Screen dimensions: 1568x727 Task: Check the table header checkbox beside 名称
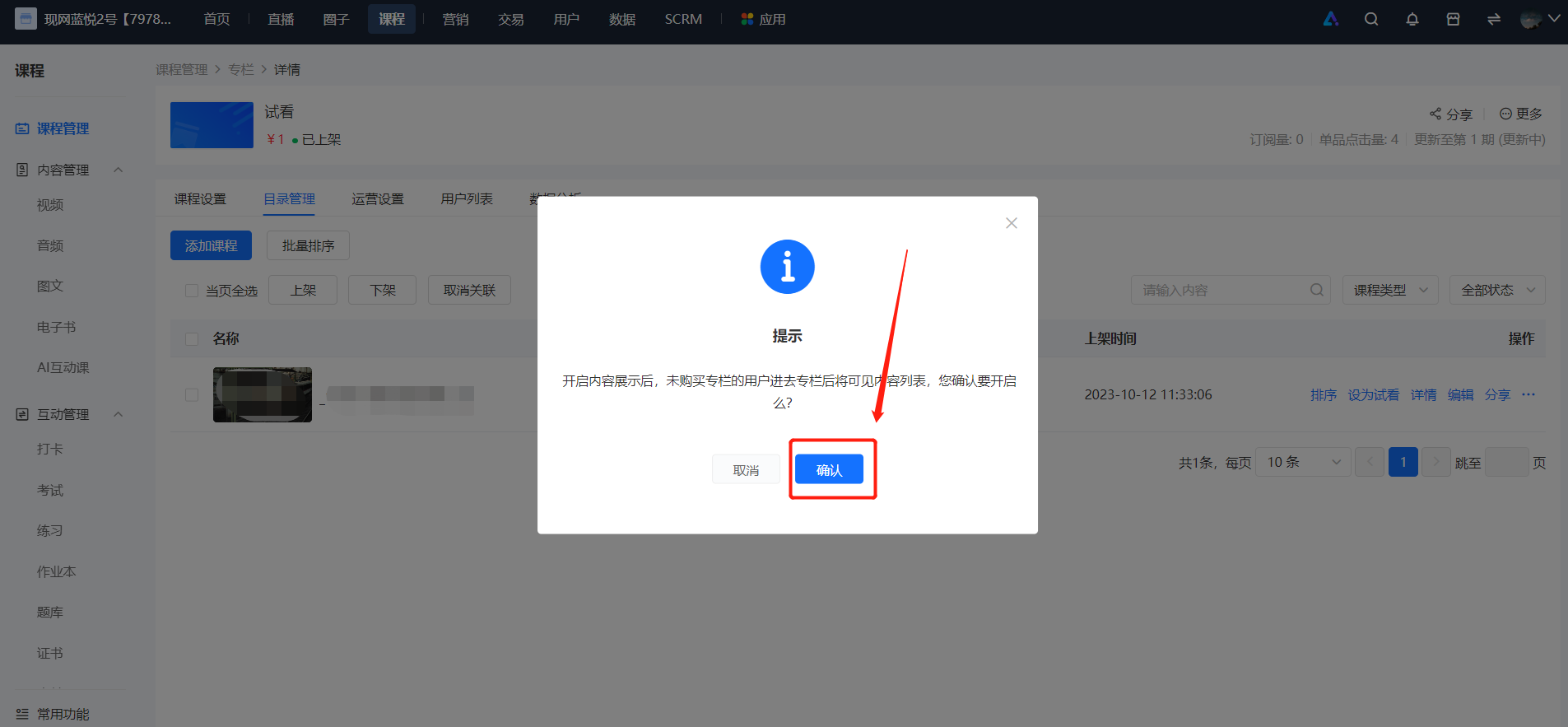(192, 338)
